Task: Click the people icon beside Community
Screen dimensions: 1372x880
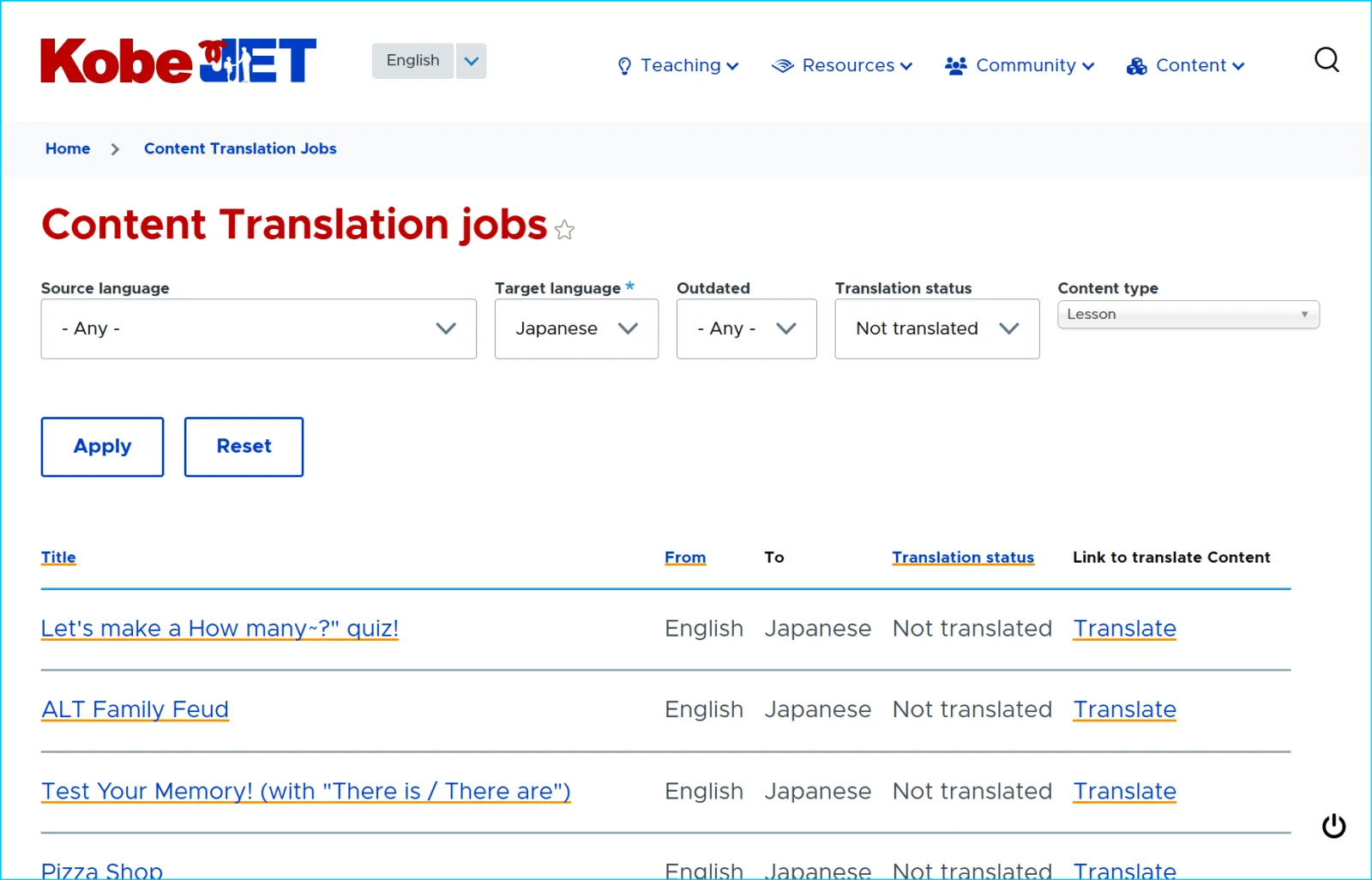Action: coord(955,66)
